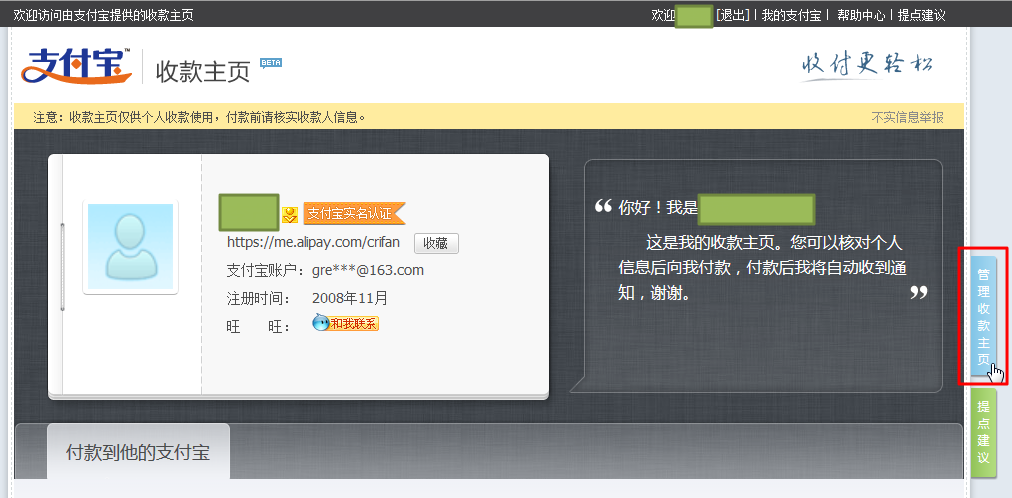
Task: Click the 你好！我是 greeting text
Action: click(658, 207)
